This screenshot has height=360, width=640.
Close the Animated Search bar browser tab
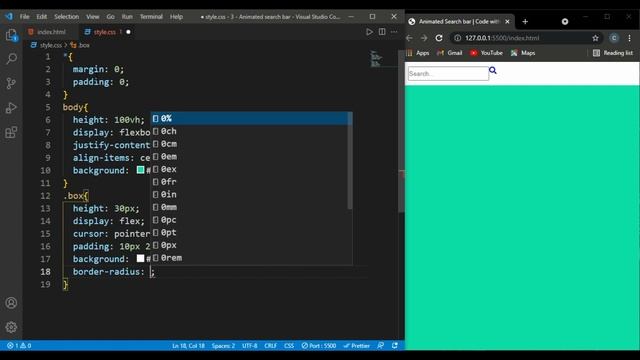pos(507,22)
